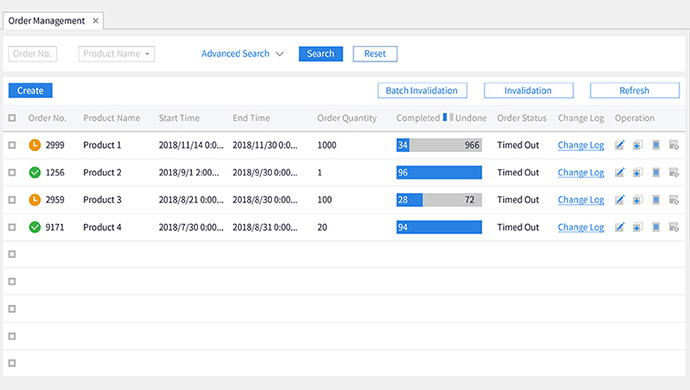The height and width of the screenshot is (390, 690).
Task: Click Product 3 progress bar showing 28 and 72
Action: click(439, 200)
